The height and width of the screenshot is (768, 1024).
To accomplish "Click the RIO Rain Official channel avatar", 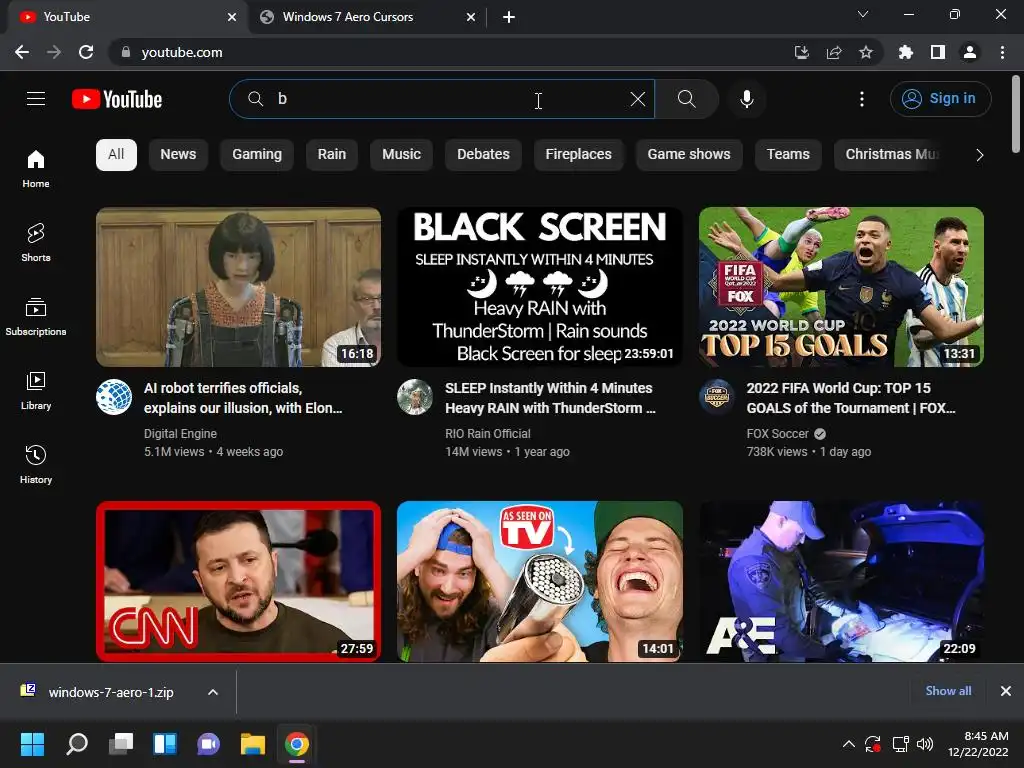I will tap(415, 397).
